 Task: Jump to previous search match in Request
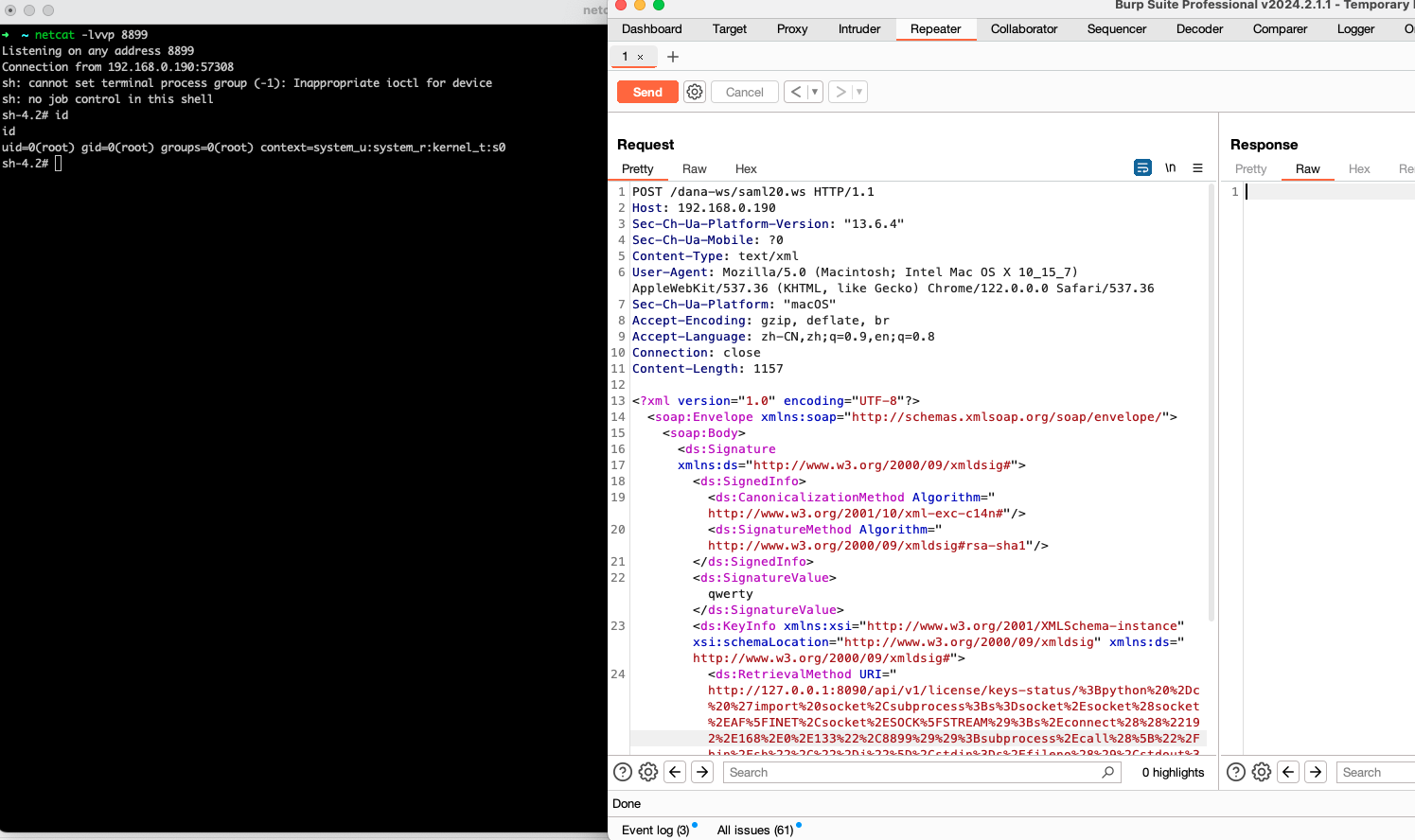[x=675, y=772]
